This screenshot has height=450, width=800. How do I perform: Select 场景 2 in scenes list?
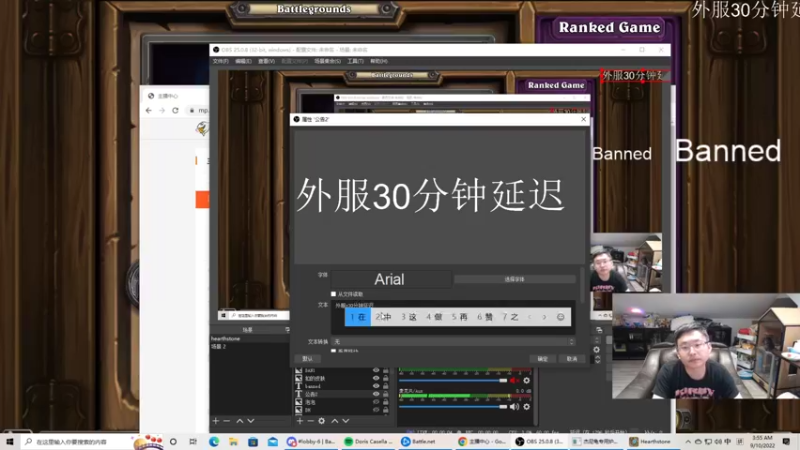pyautogui.click(x=249, y=346)
